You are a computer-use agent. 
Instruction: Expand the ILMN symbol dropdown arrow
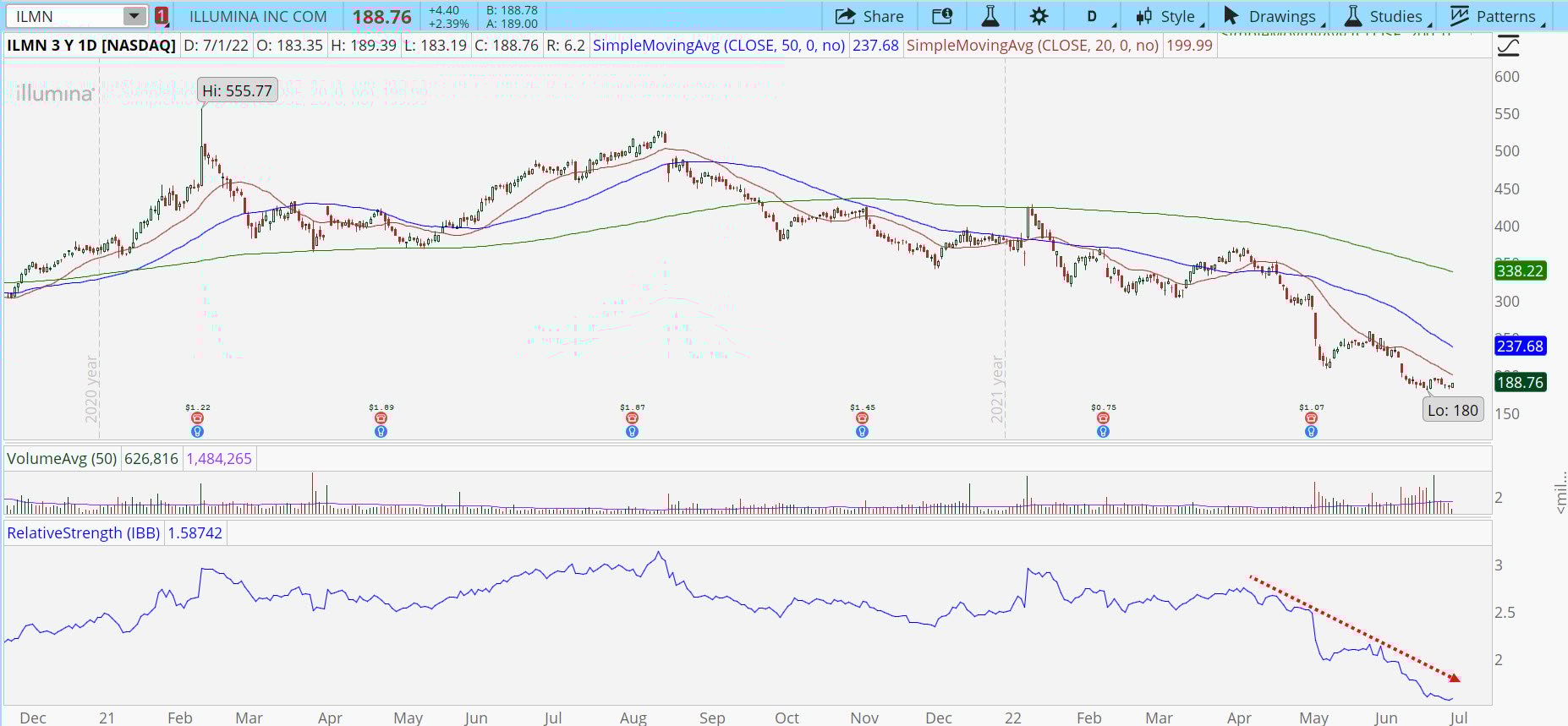click(134, 16)
